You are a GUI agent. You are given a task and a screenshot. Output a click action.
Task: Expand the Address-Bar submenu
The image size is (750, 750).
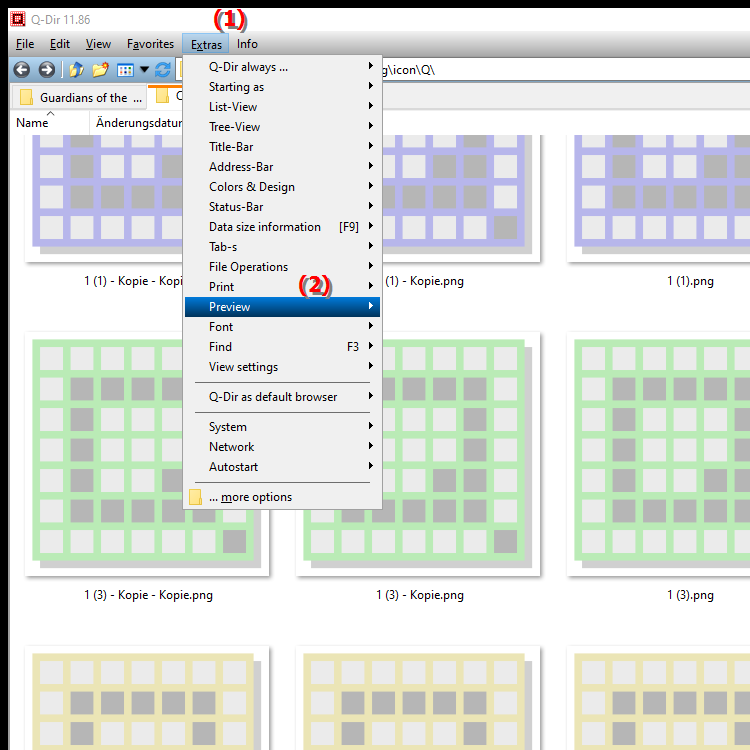[x=282, y=167]
